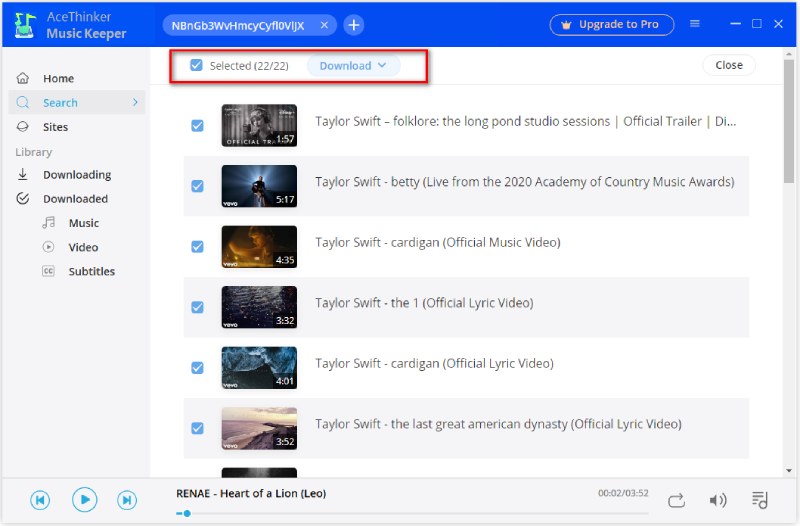Viewport: 800px width, 526px height.
Task: Toggle repeat mode icon
Action: 677,500
